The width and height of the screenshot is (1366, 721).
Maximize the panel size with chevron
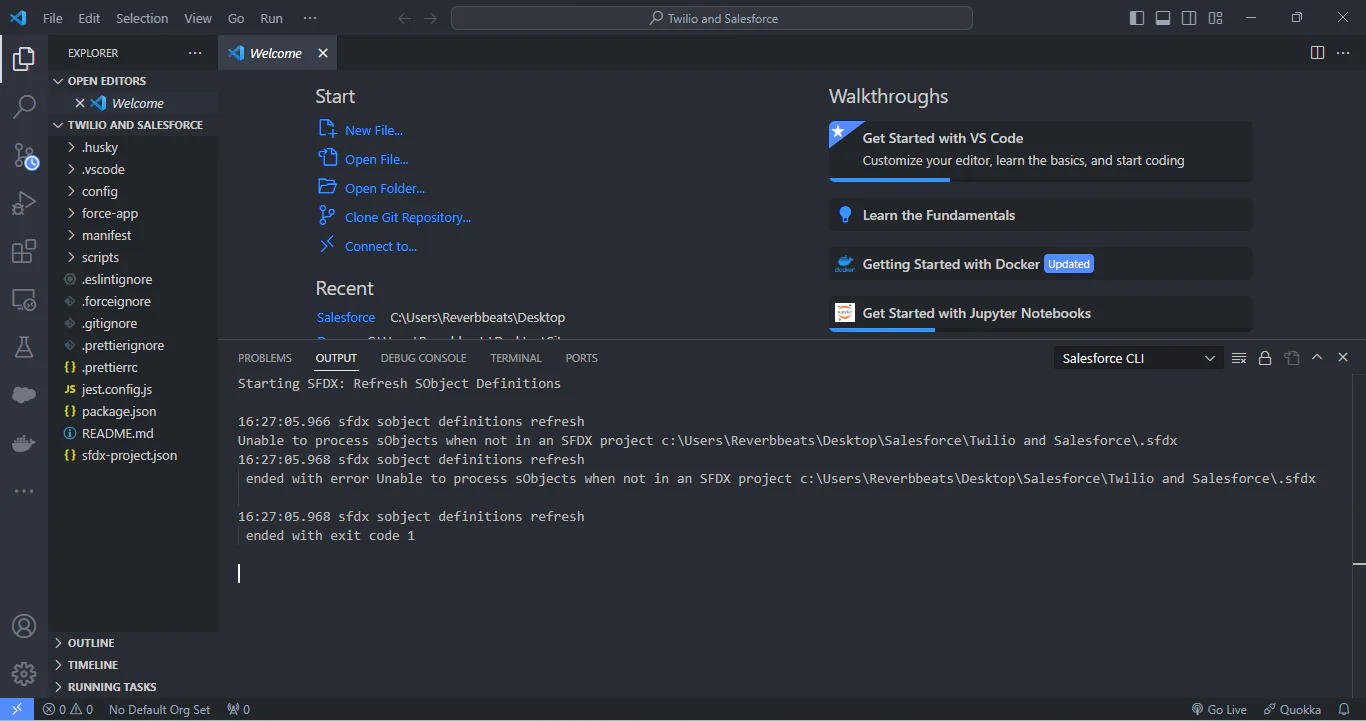tap(1317, 358)
